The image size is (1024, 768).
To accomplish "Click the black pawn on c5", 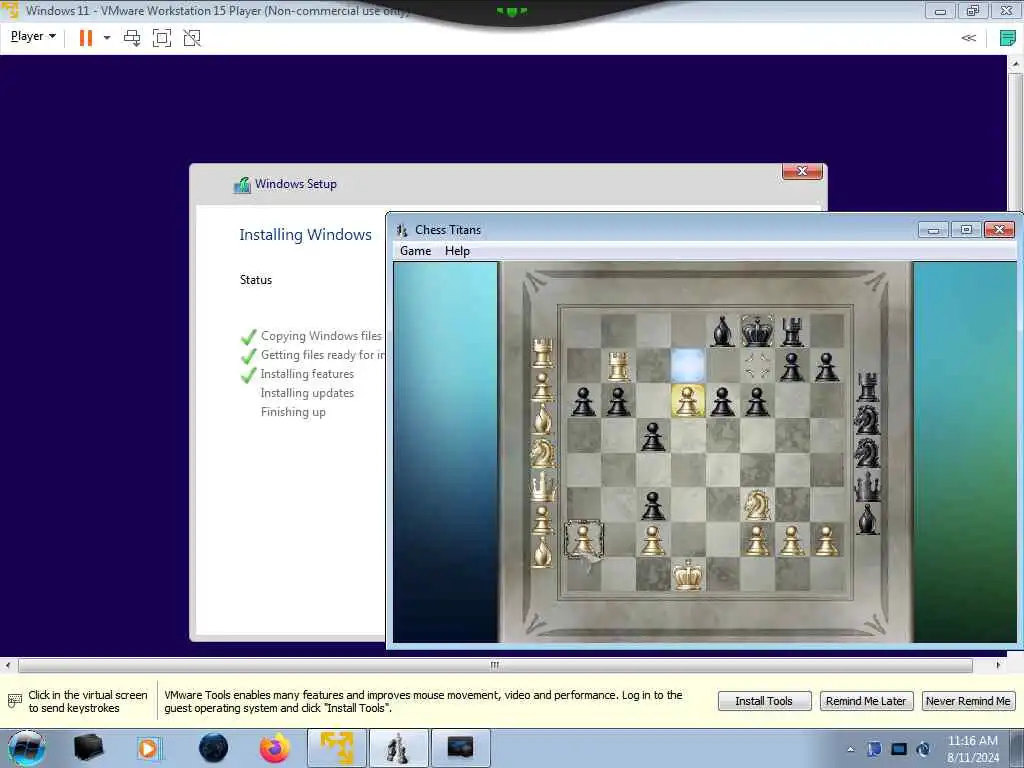I will point(652,437).
